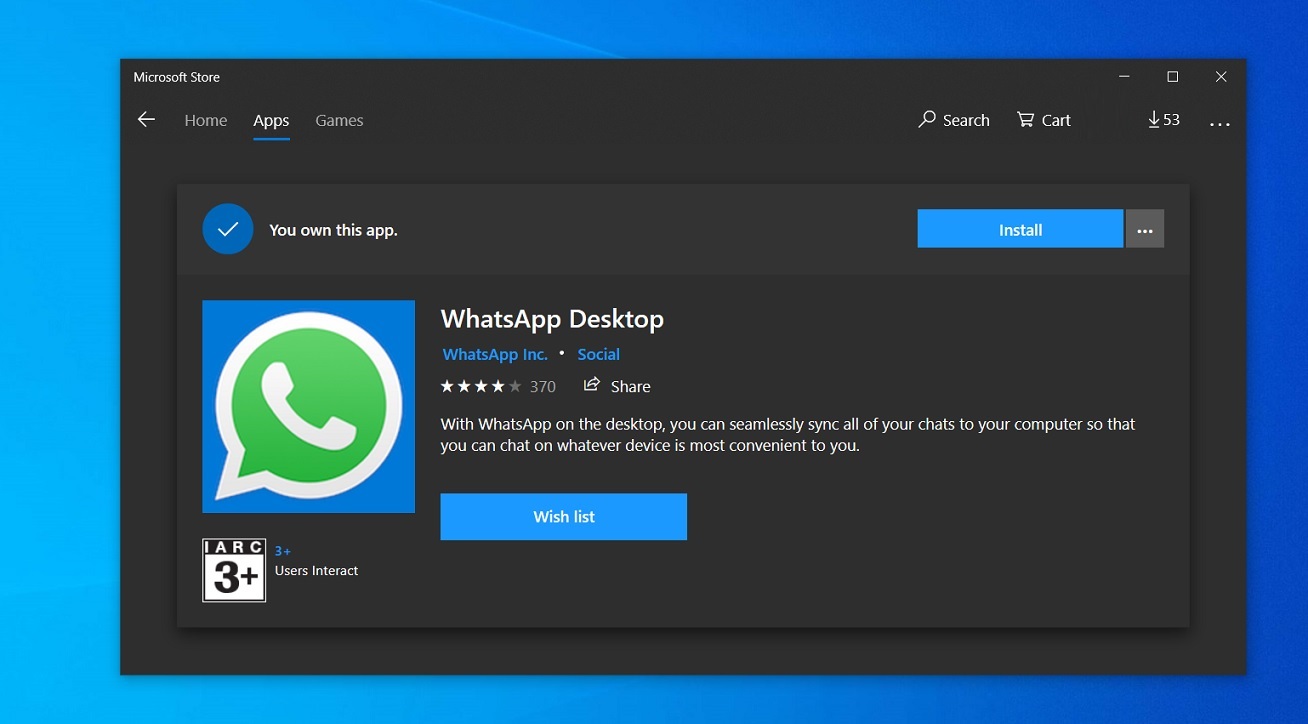The height and width of the screenshot is (724, 1308).
Task: Open more options beside Install
Action: point(1145,229)
